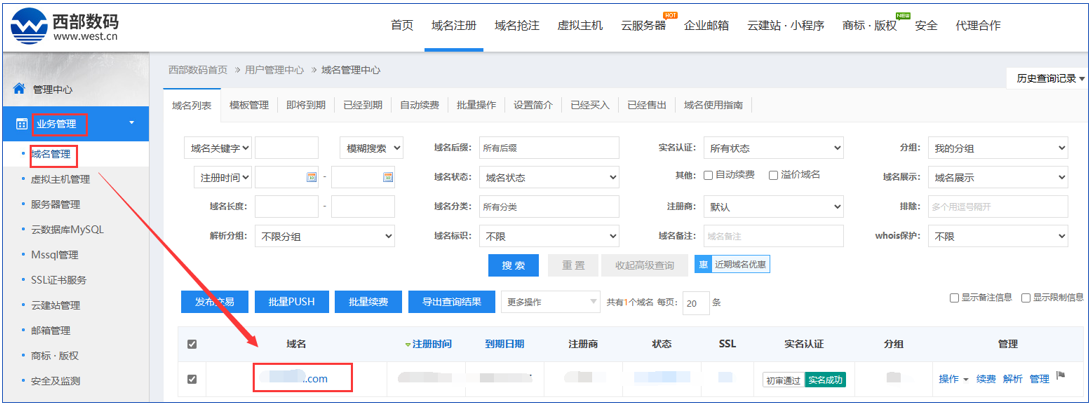This screenshot has width=1092, height=405.
Task: Click the West.cn cloud logo
Action: pyautogui.click(x=29, y=27)
